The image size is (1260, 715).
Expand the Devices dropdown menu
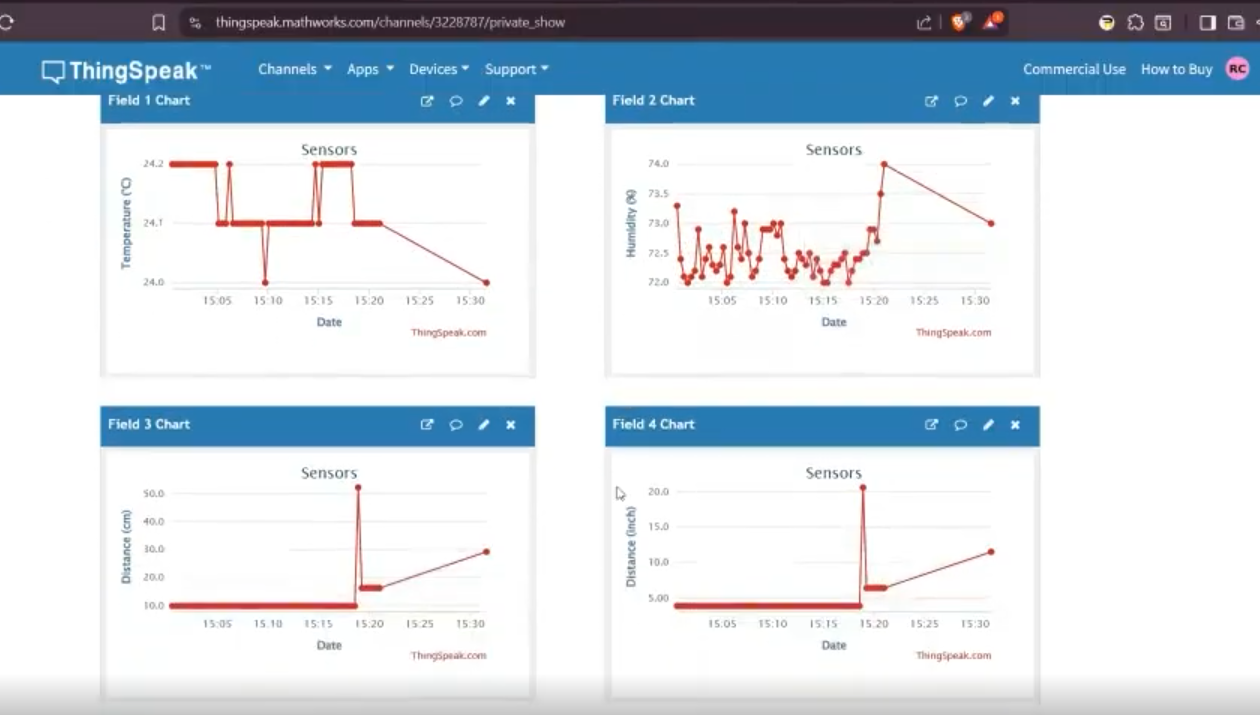point(439,69)
